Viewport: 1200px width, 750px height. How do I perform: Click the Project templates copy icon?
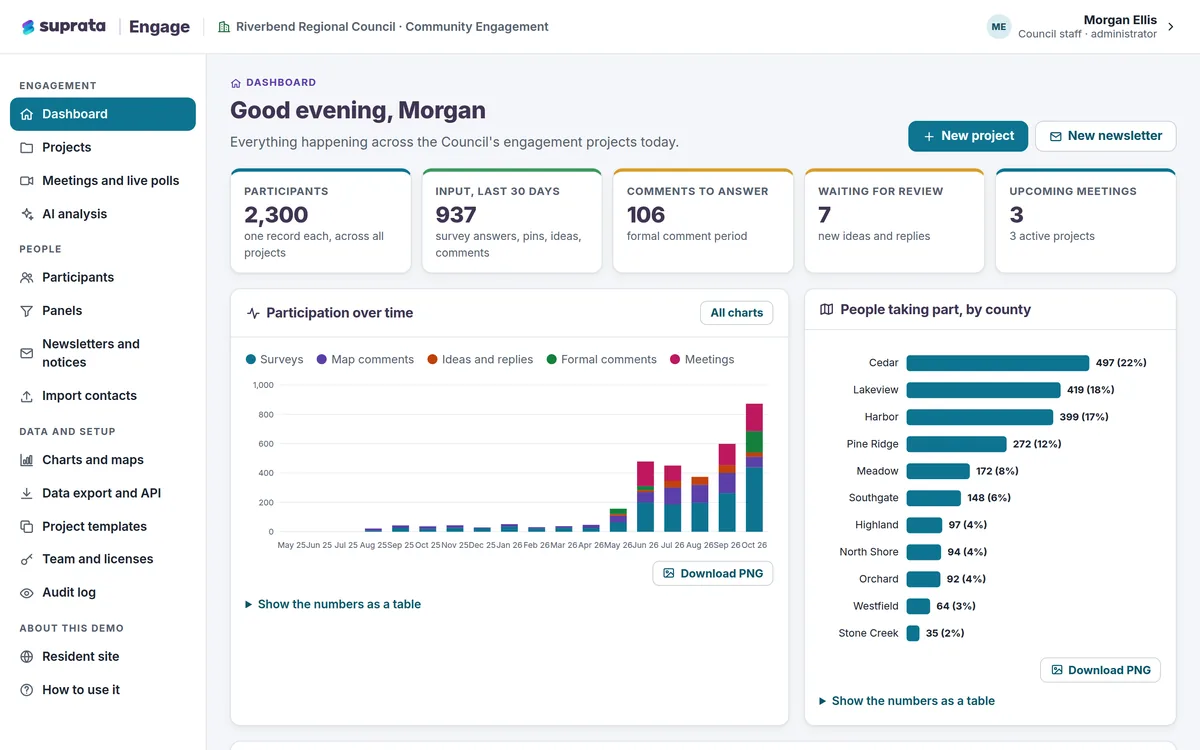click(x=27, y=526)
